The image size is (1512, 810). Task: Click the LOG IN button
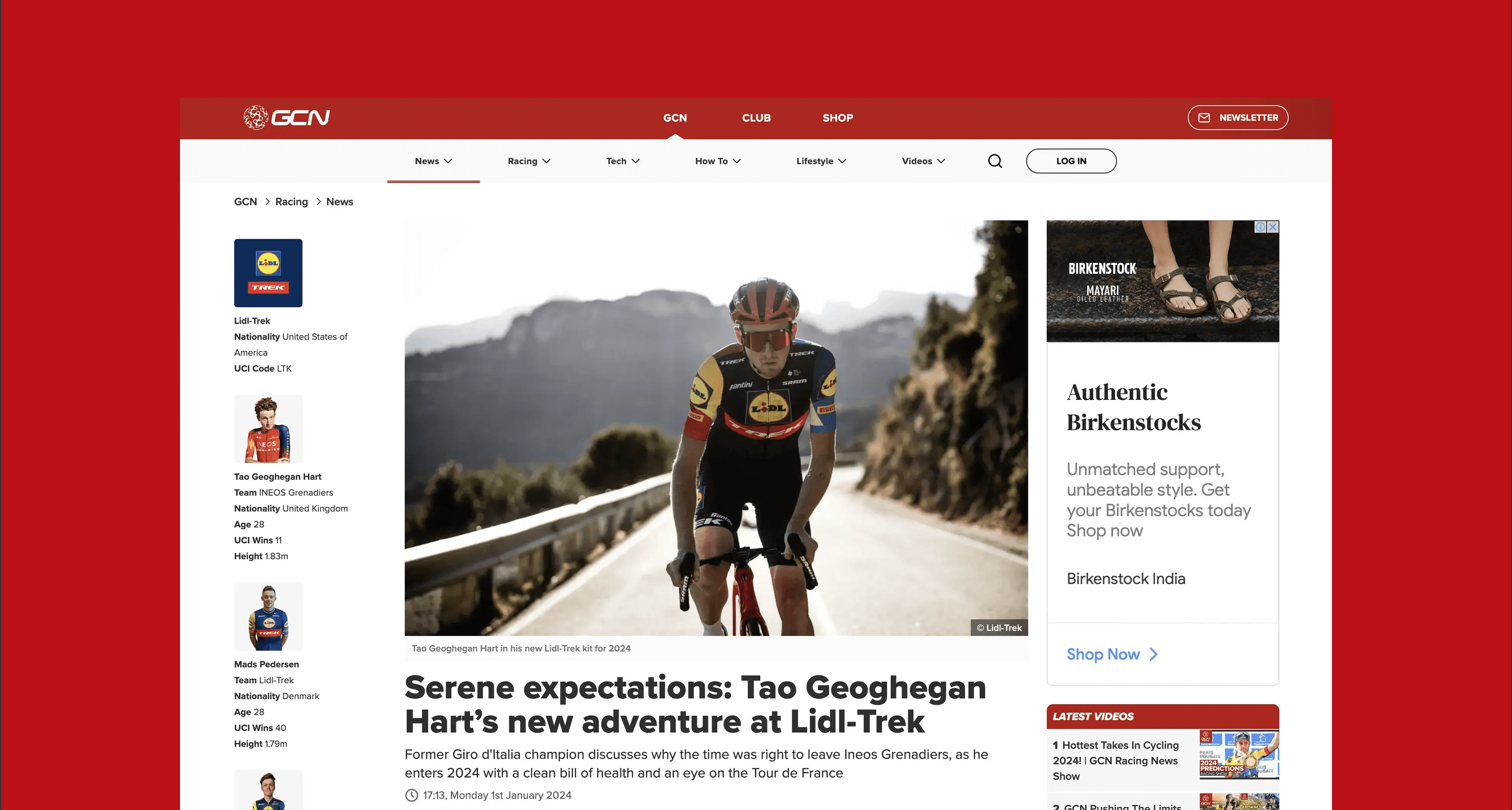pos(1071,161)
